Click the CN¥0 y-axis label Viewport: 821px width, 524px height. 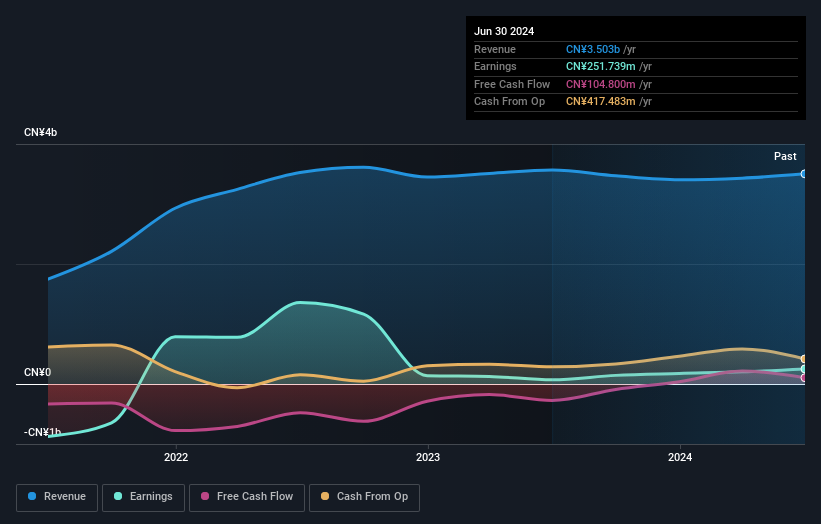(38, 372)
